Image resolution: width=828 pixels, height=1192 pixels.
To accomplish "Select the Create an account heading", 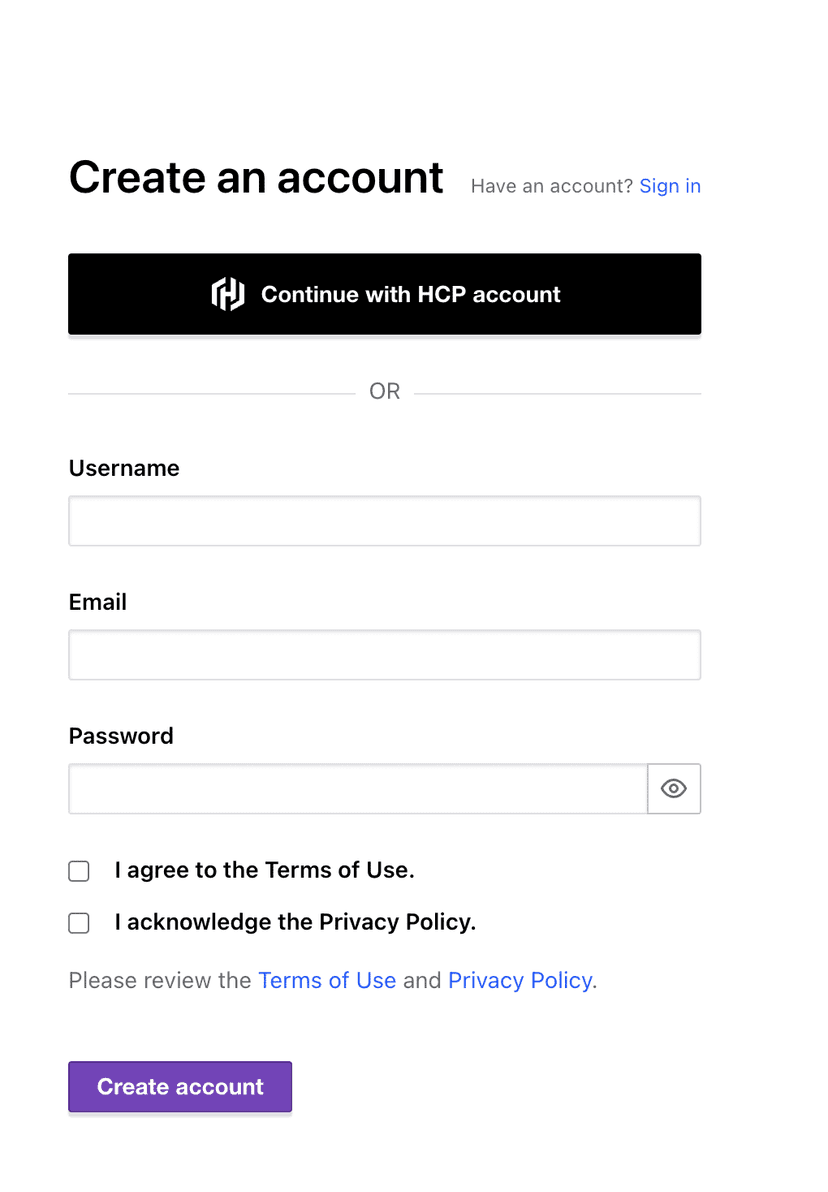I will coord(256,177).
